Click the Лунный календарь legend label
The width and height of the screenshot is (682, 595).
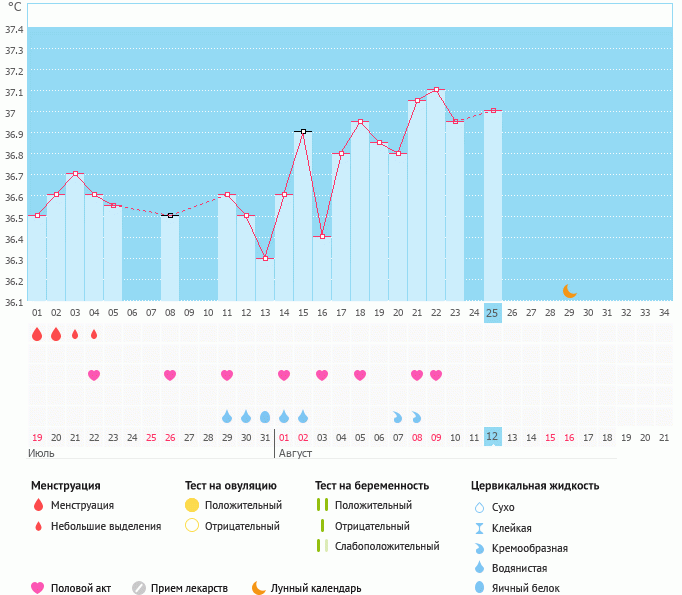[316, 588]
